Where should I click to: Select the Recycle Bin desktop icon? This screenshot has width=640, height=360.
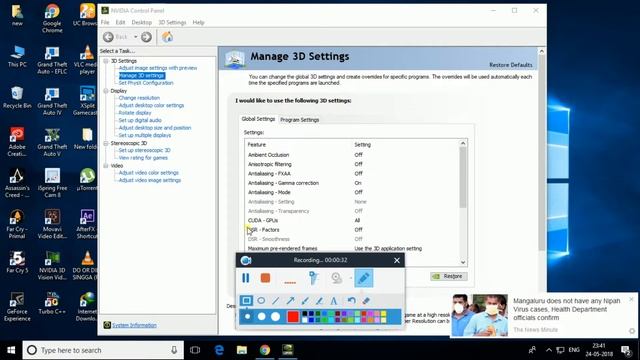coord(17,98)
